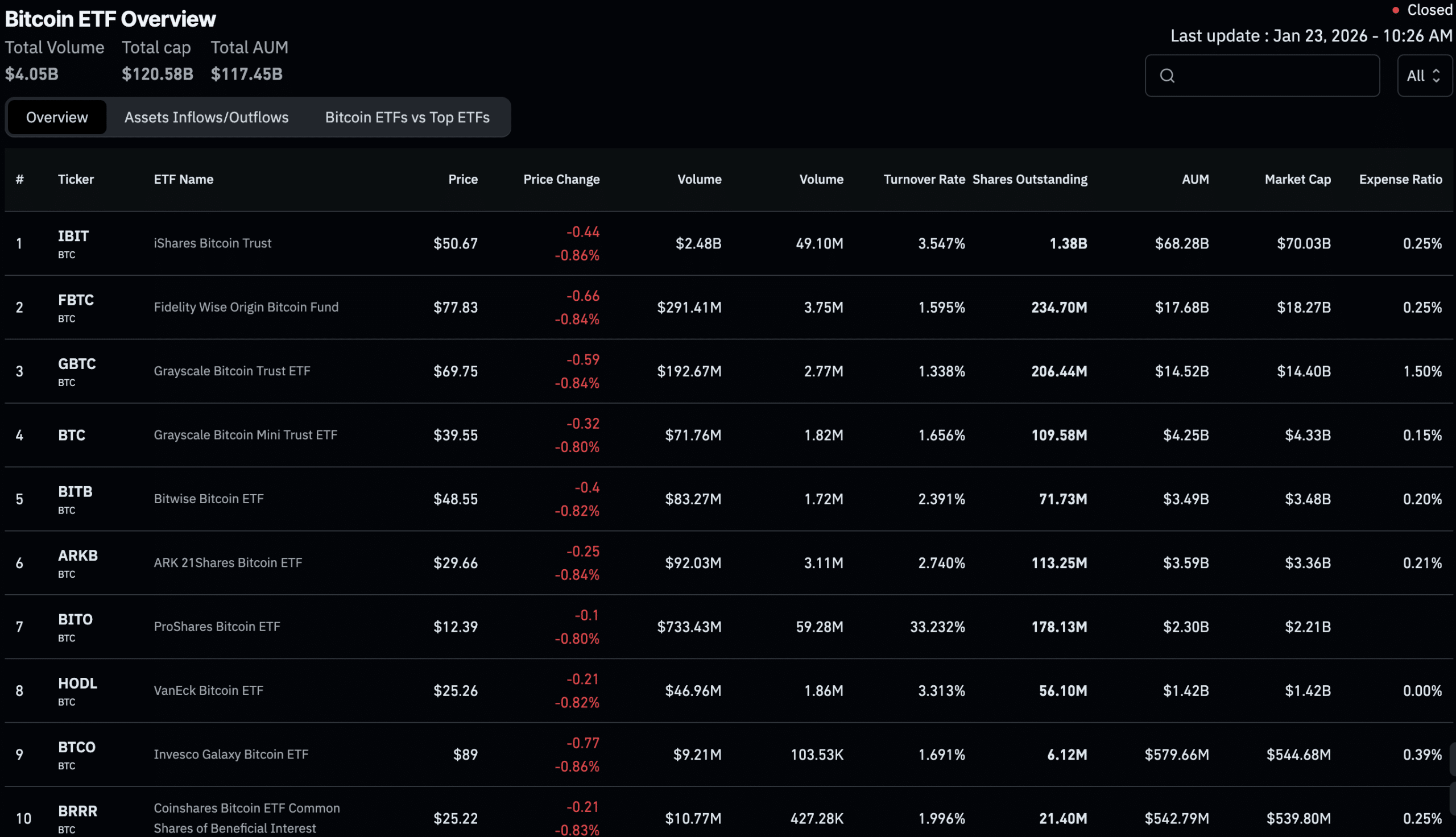Open the All filter dropdown
The image size is (1456, 837).
(x=1424, y=75)
